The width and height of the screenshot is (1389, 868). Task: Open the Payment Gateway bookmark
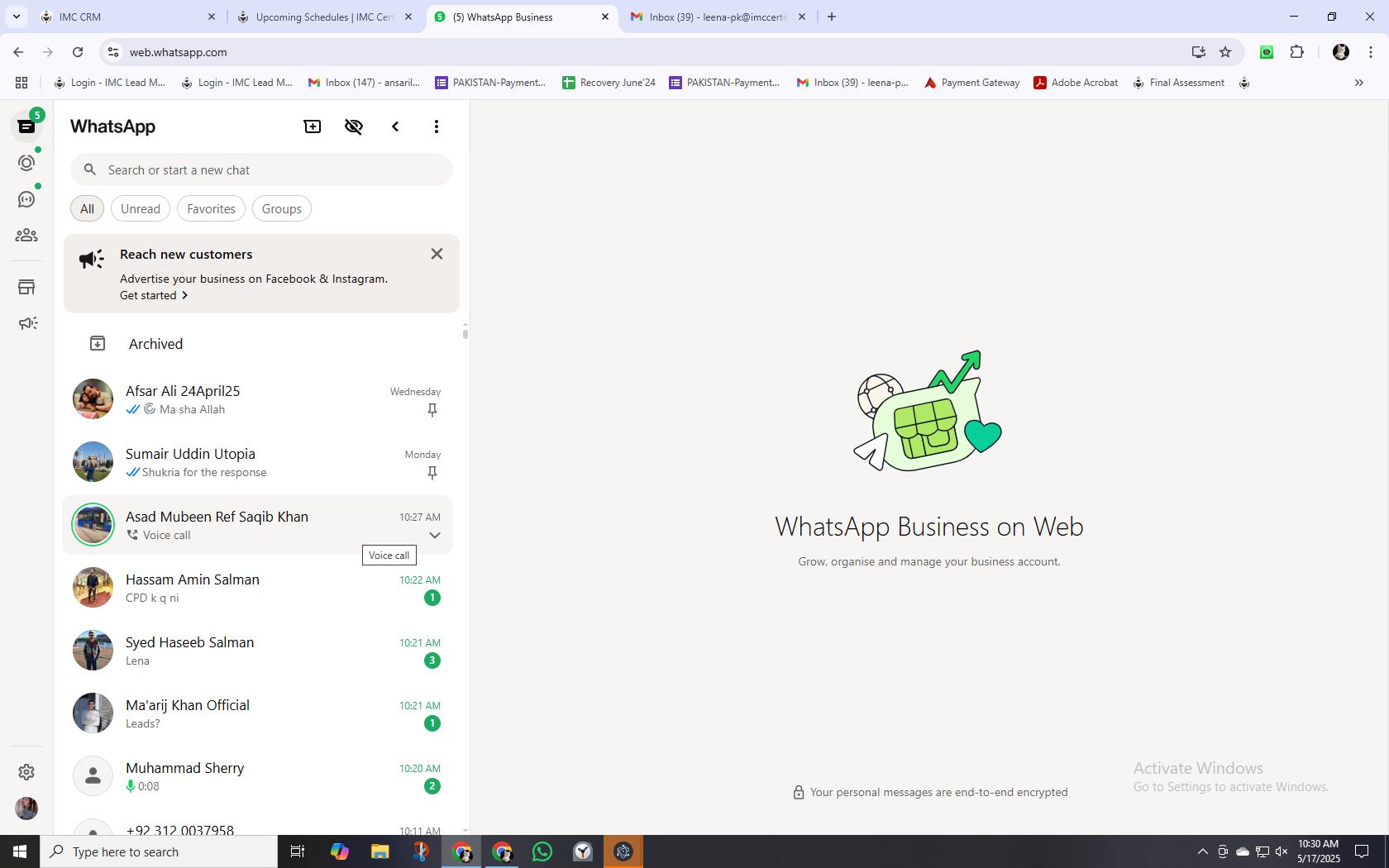pyautogui.click(x=971, y=83)
